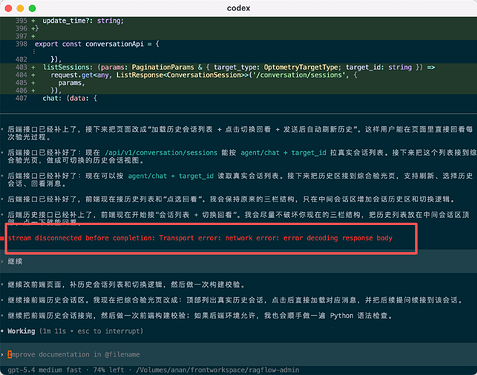Click the 'codex' window title
The height and width of the screenshot is (375, 477).
238,8
